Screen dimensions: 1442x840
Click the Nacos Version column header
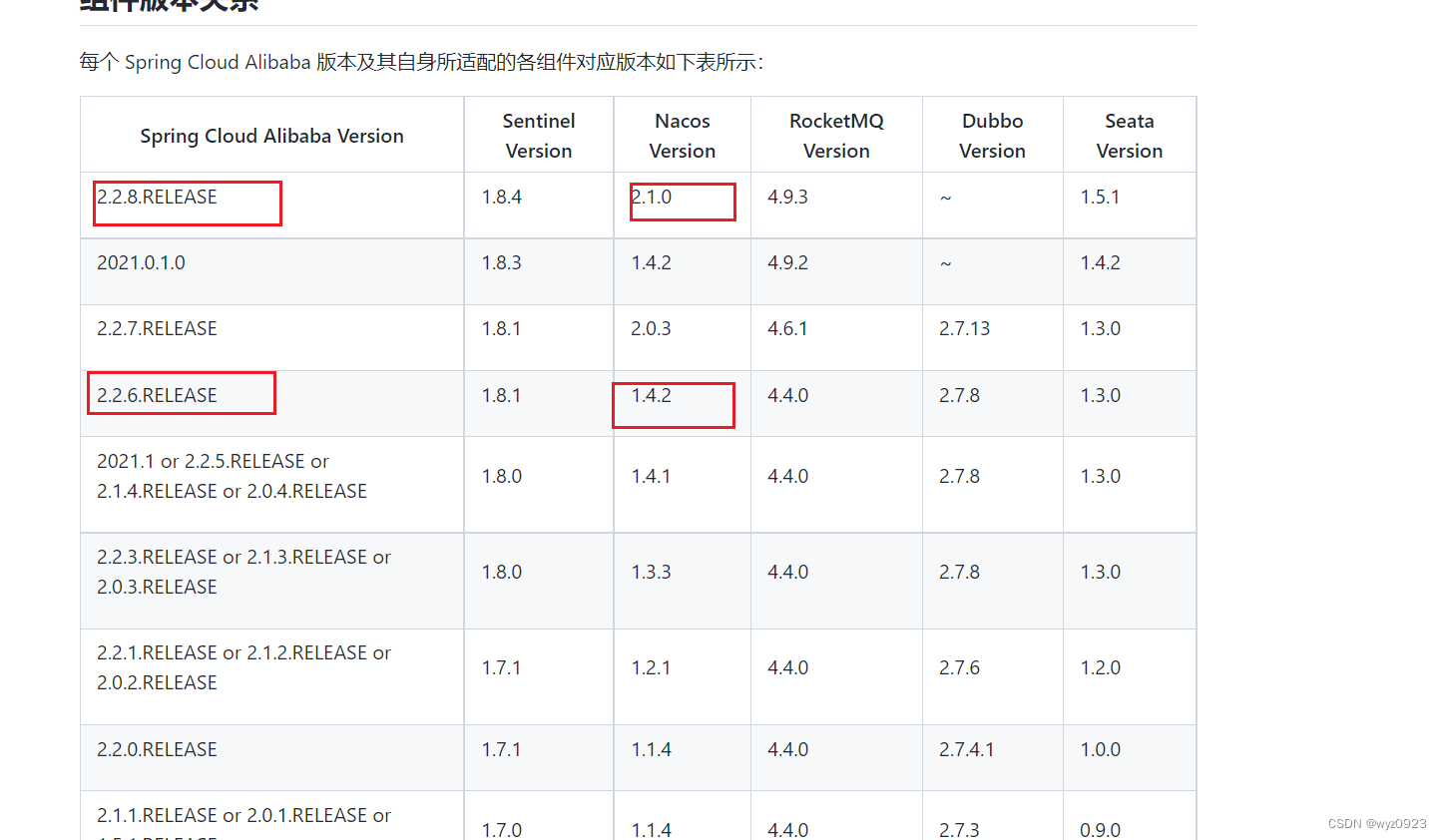coord(683,136)
